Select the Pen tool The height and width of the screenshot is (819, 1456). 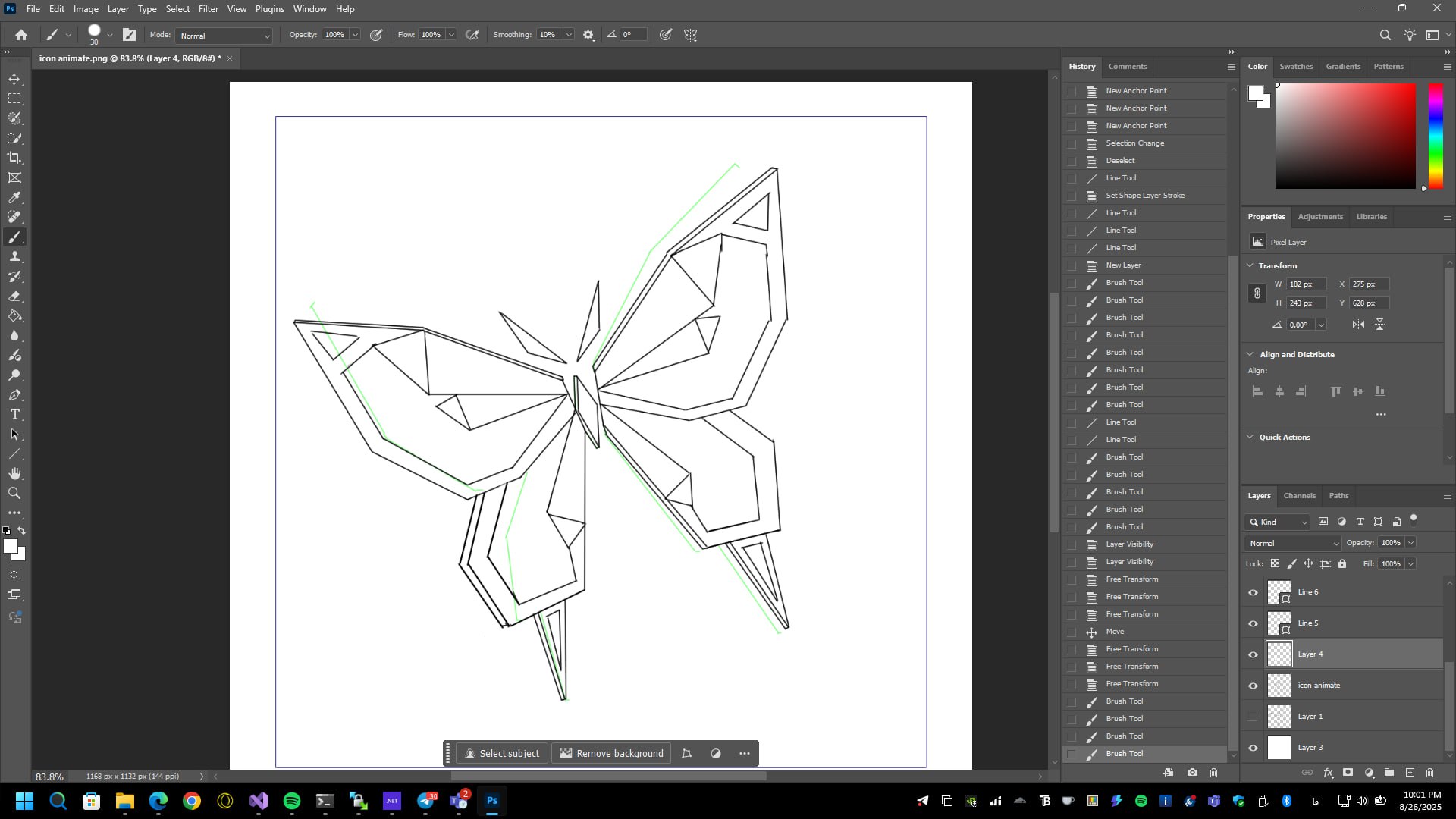tap(14, 395)
